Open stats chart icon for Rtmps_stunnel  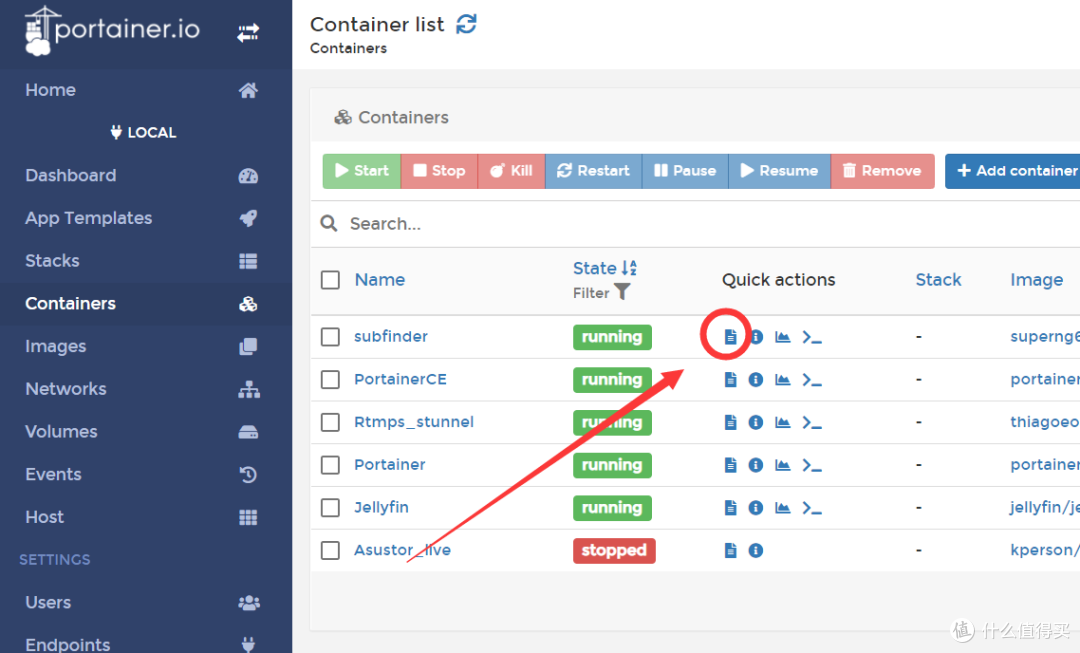pyautogui.click(x=782, y=422)
